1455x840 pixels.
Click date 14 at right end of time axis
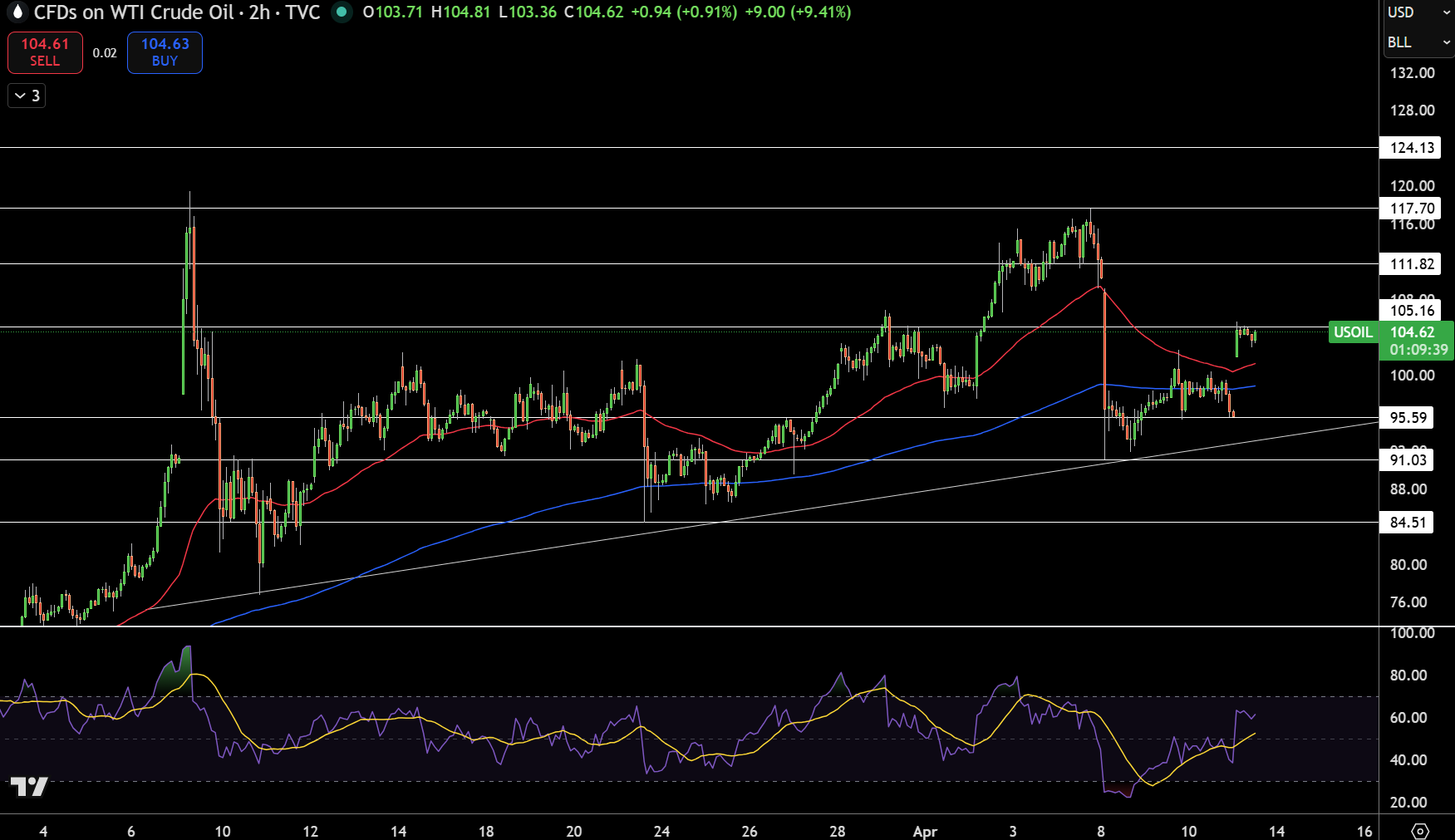[x=1277, y=831]
